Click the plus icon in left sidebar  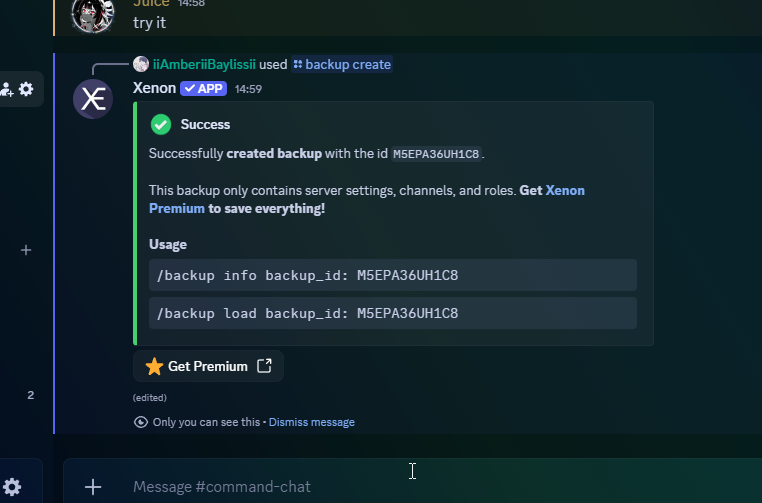pyautogui.click(x=26, y=250)
